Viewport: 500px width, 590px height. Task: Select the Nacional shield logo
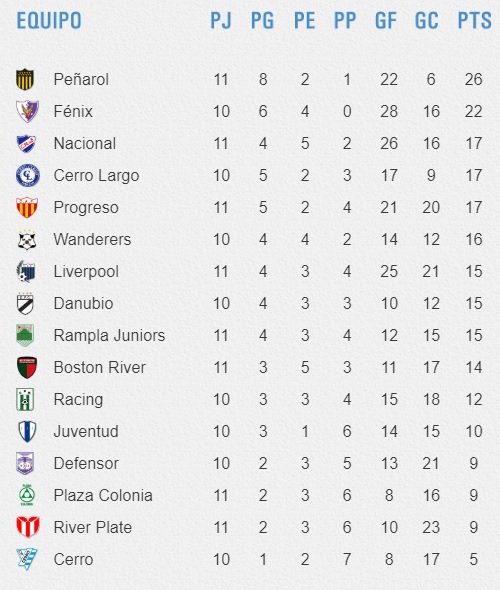[26, 143]
